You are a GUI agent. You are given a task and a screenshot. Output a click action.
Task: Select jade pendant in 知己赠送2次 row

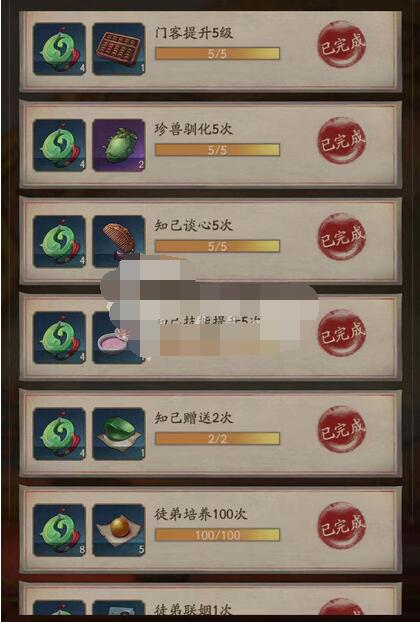(x=59, y=434)
